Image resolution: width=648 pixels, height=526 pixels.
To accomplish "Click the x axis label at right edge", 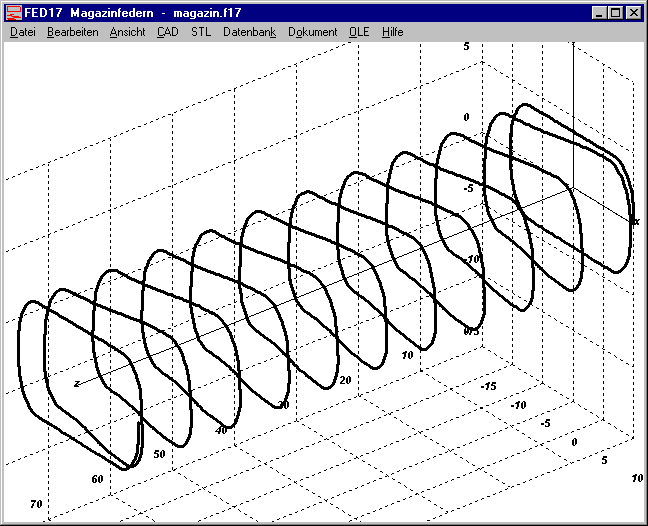I will pyautogui.click(x=635, y=221).
